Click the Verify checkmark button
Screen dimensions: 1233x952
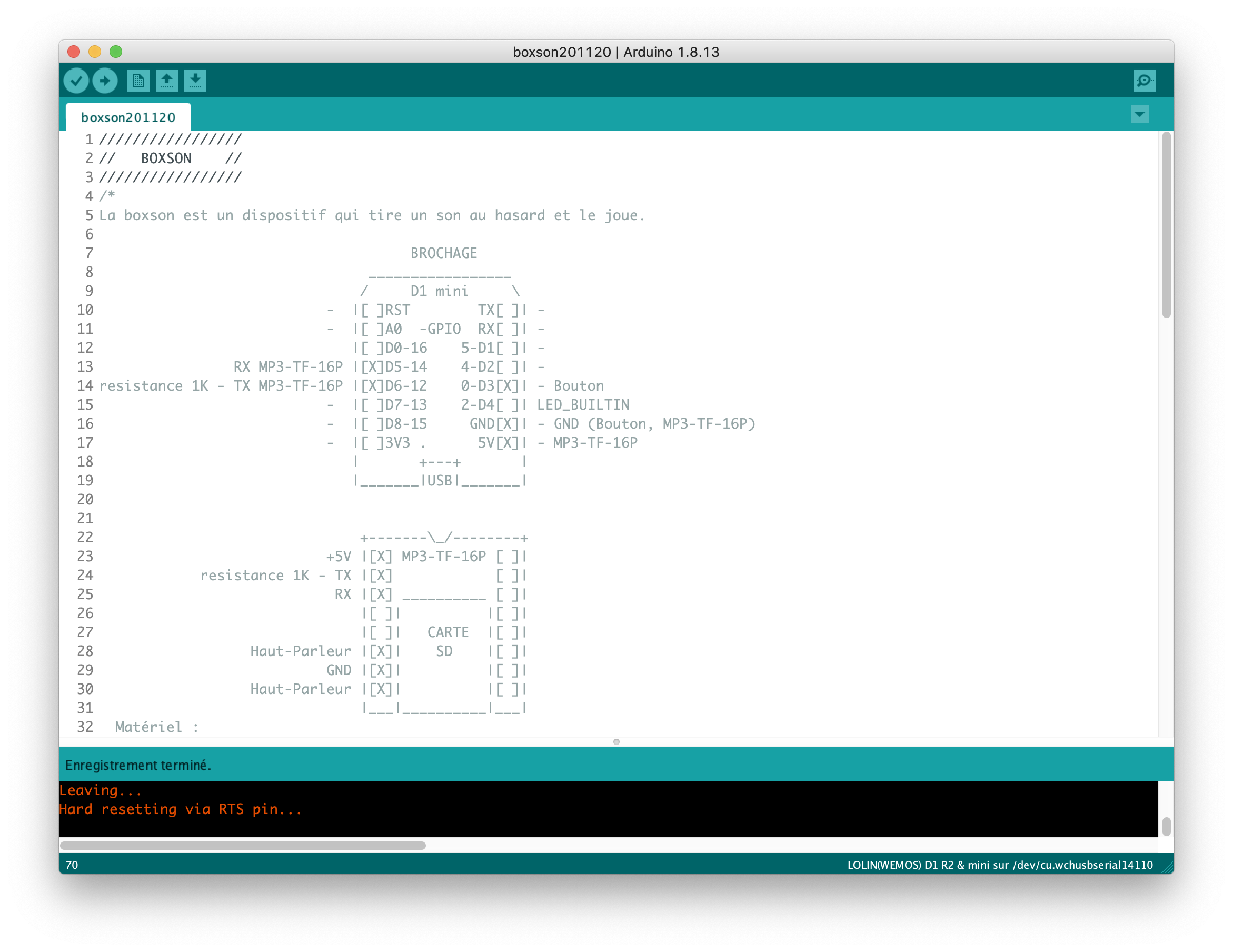pyautogui.click(x=76, y=81)
